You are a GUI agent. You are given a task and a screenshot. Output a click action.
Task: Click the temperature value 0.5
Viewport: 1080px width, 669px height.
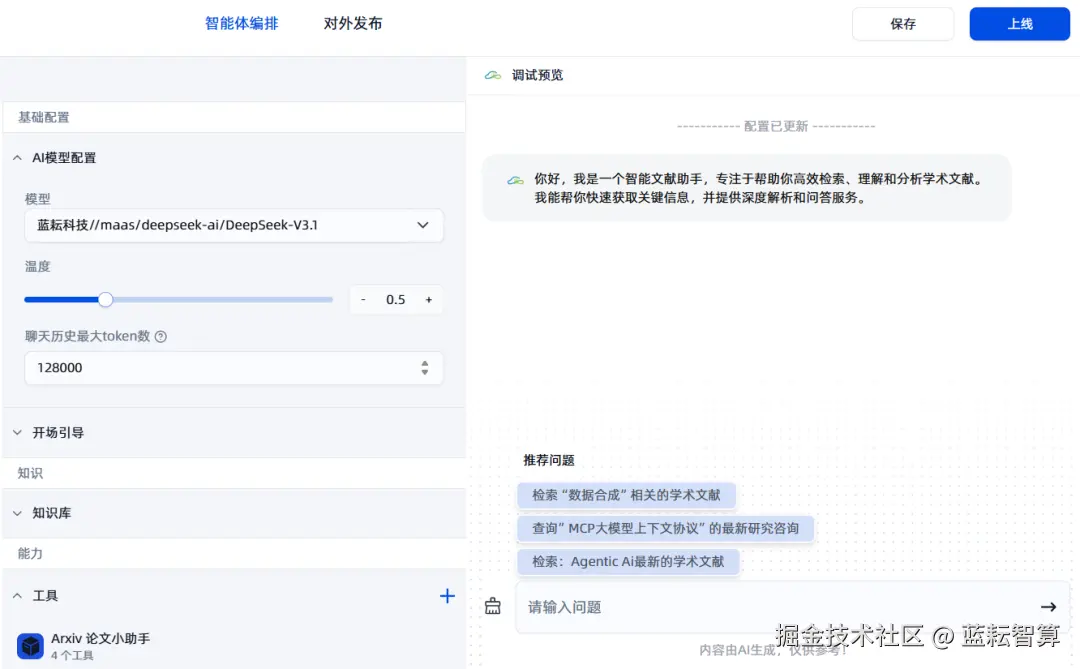coord(395,299)
